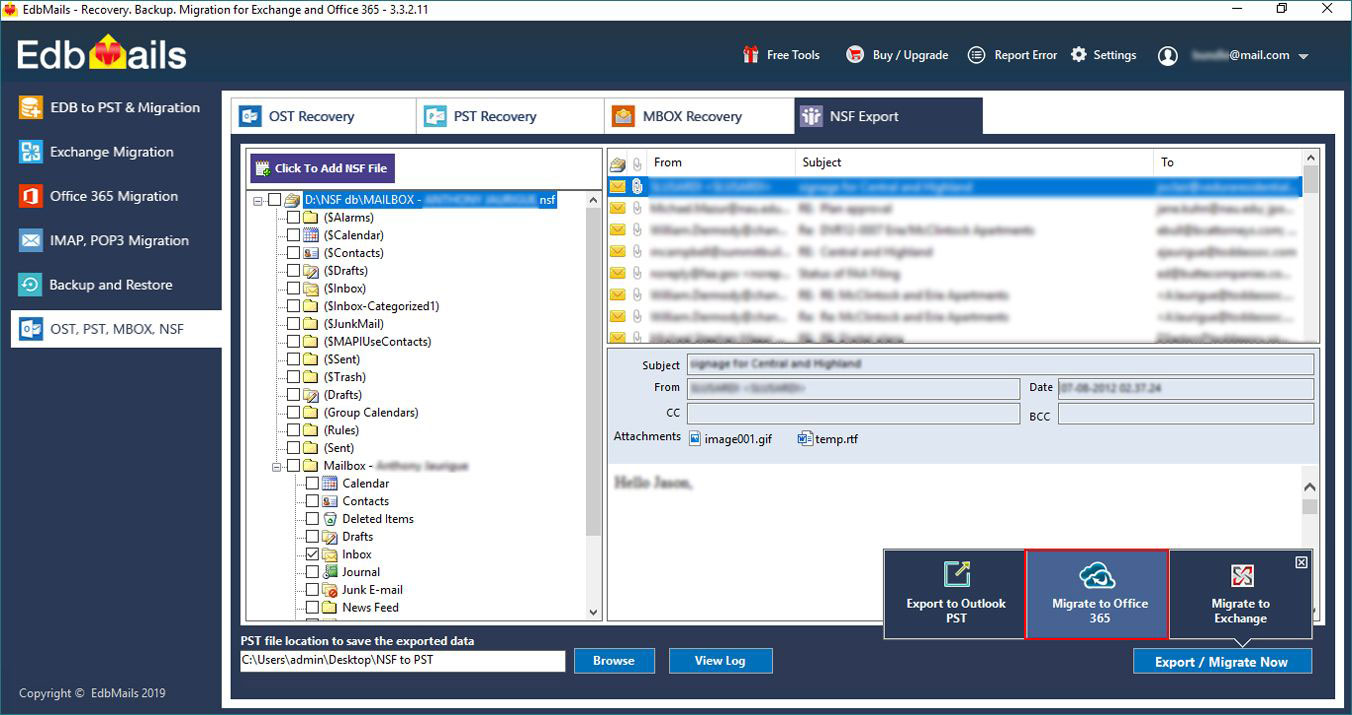Open the Free Tools gift icon
This screenshot has height=715, width=1352.
[751, 55]
